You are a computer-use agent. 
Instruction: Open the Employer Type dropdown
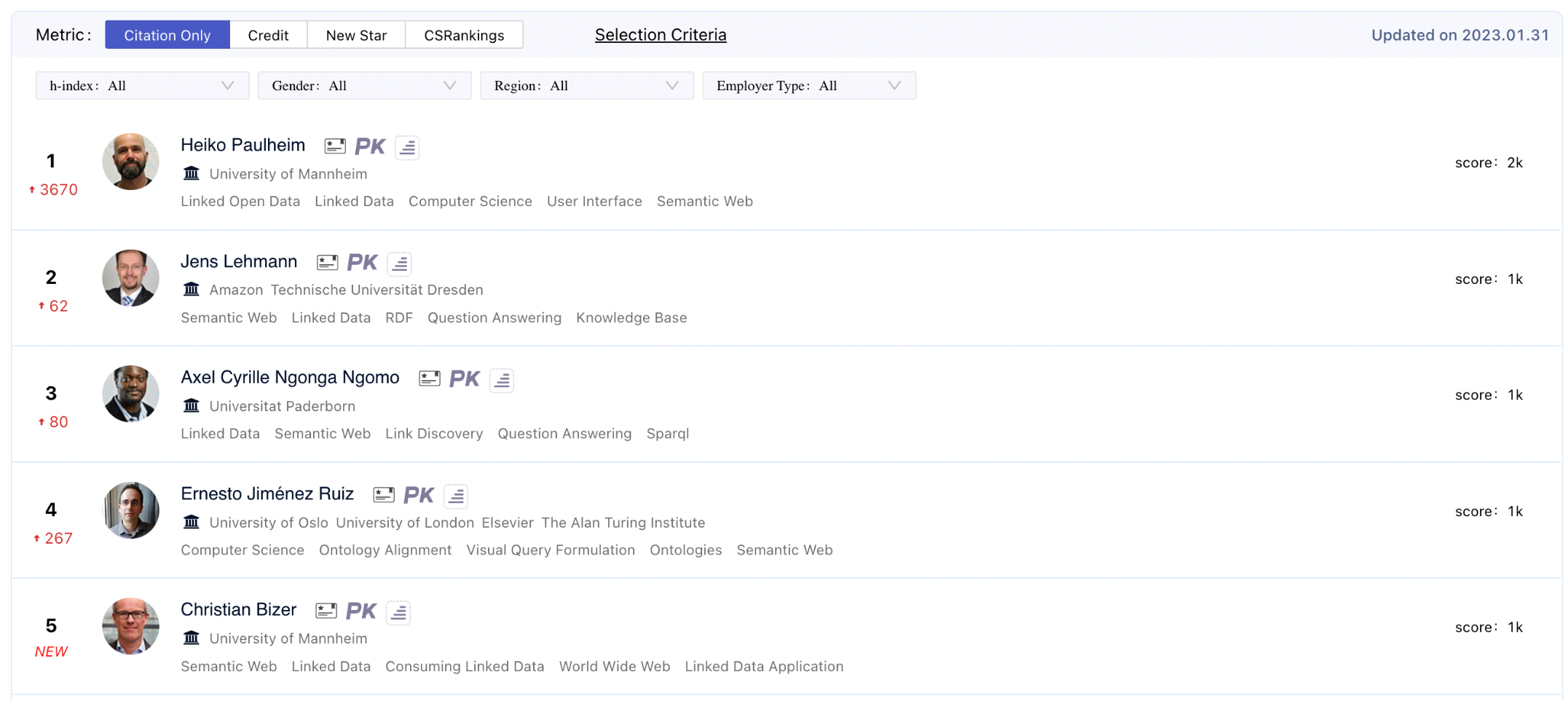(x=808, y=86)
